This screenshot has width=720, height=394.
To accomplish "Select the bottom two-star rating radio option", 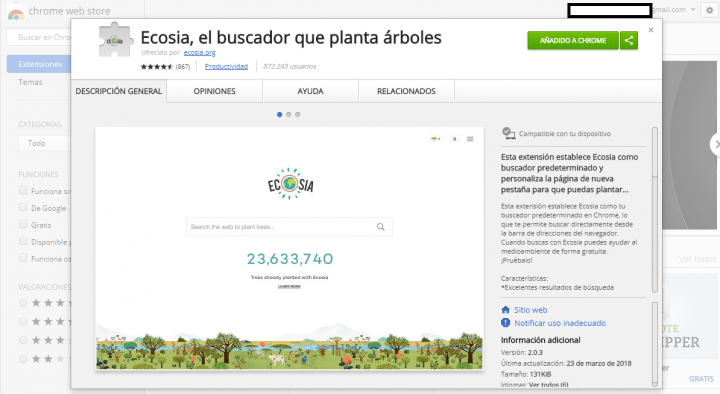I will tap(23, 359).
